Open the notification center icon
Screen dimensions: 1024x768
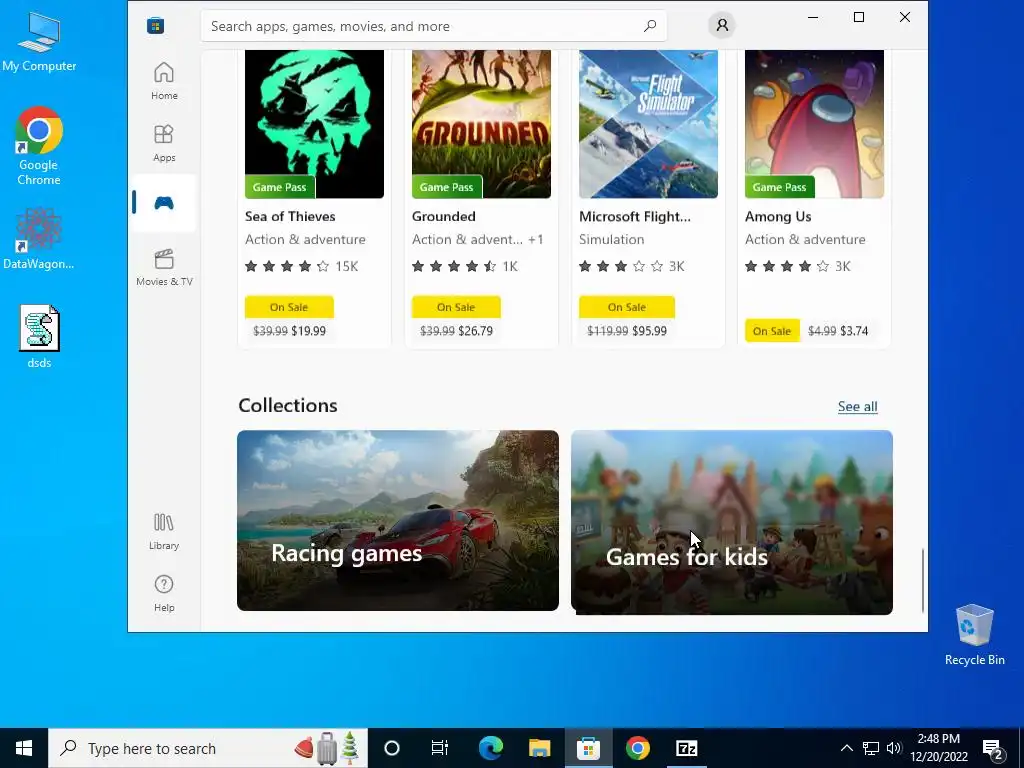point(993,748)
